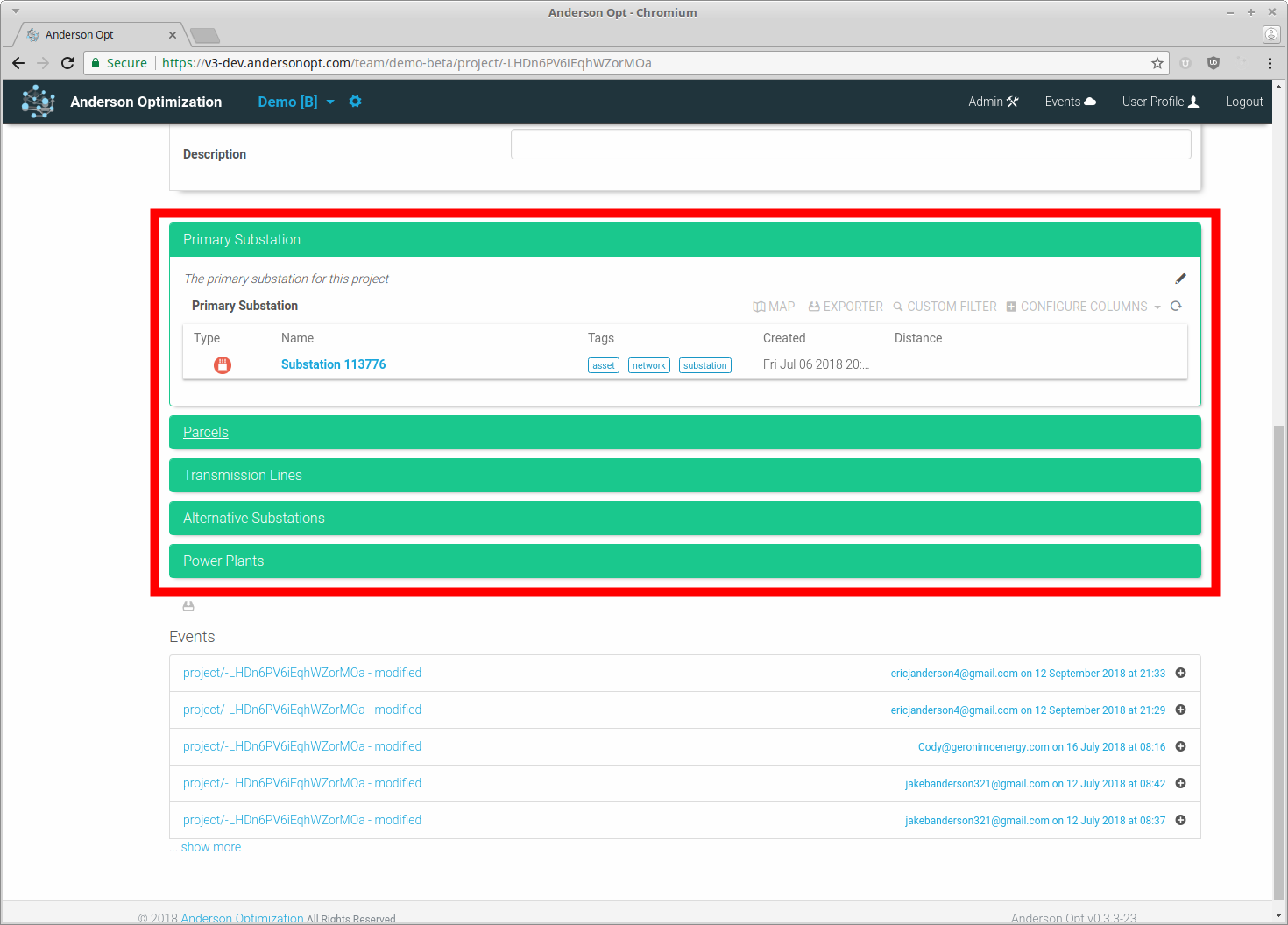The height and width of the screenshot is (925, 1288).
Task: Open event modified 12 September 21:33
Action: click(x=302, y=673)
